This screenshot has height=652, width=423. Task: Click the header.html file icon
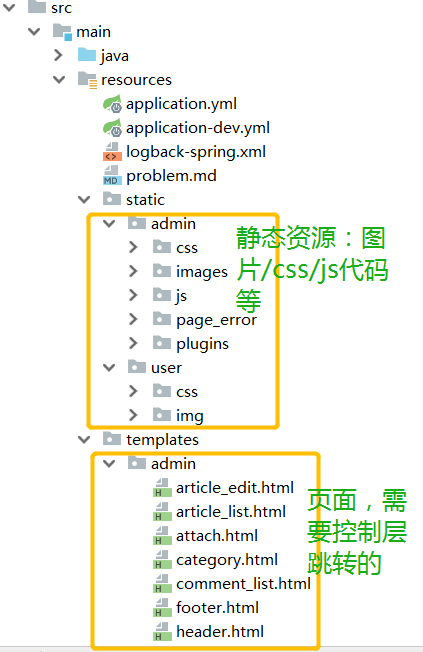tap(162, 632)
